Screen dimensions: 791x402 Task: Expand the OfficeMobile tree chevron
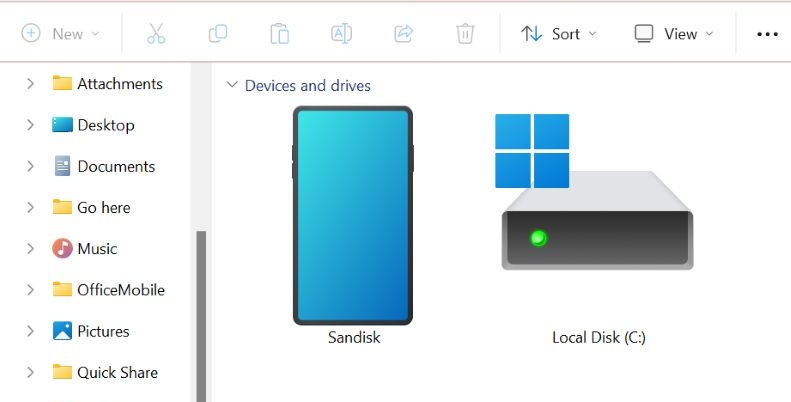(x=30, y=290)
